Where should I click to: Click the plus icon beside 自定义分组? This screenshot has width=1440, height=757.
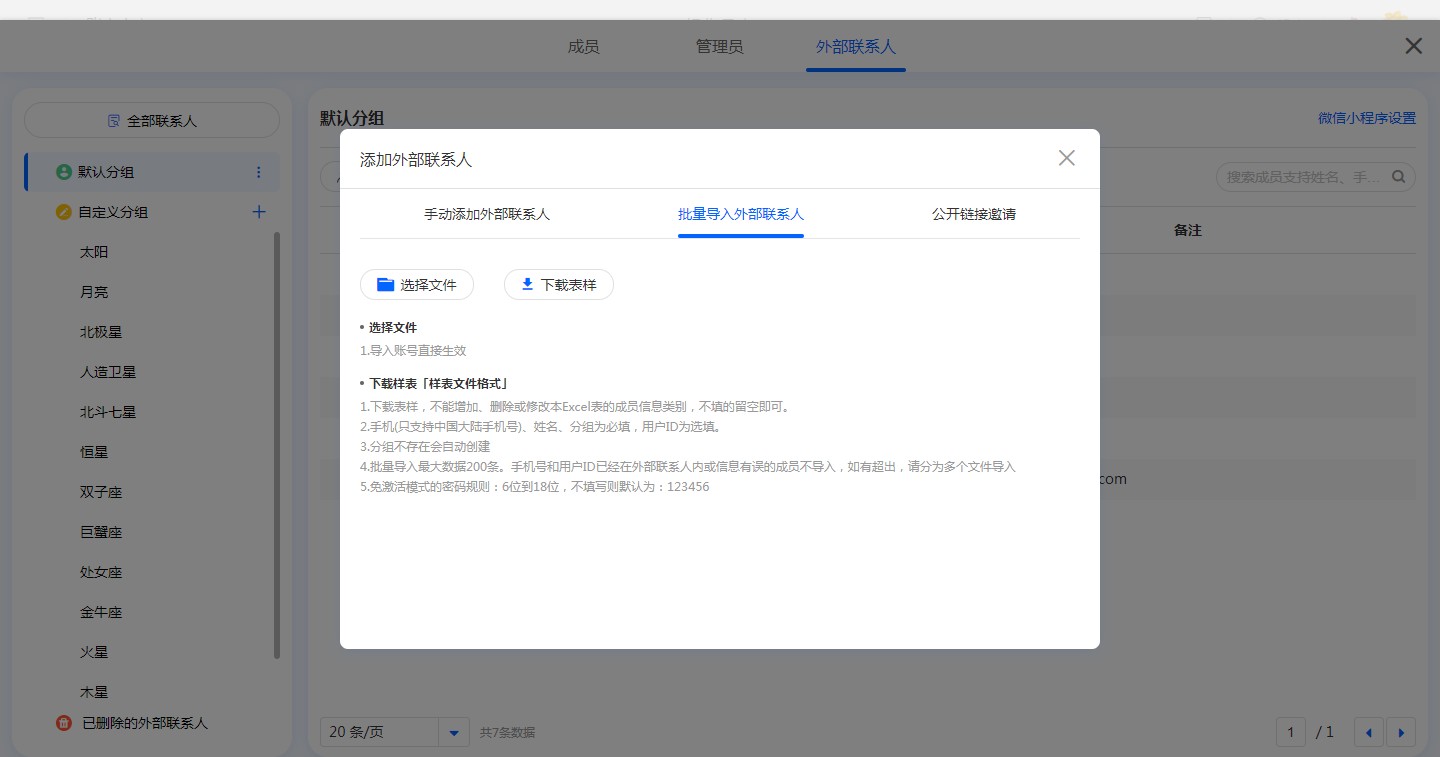259,212
